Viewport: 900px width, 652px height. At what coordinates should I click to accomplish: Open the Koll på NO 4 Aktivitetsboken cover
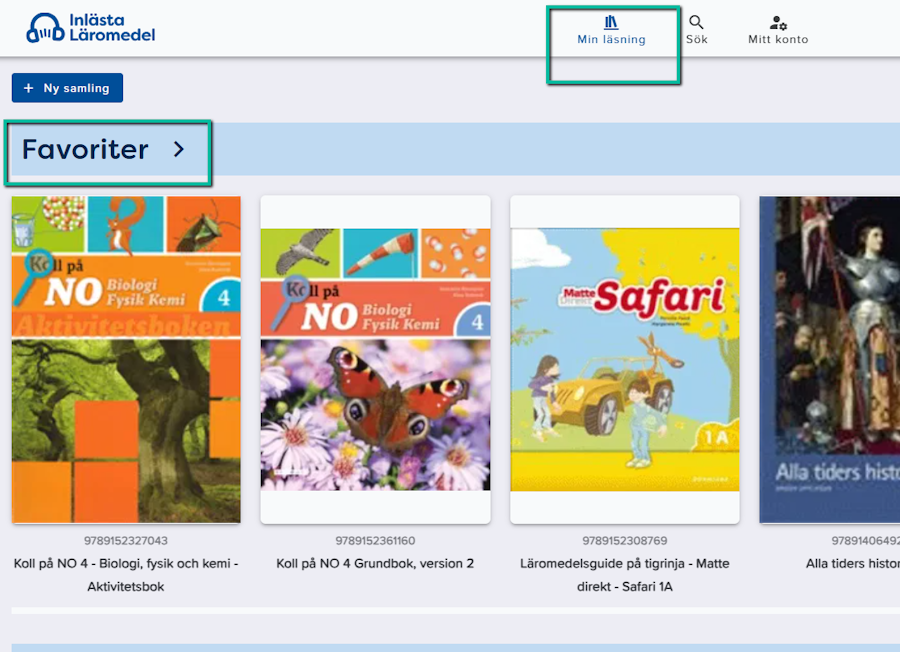point(126,360)
